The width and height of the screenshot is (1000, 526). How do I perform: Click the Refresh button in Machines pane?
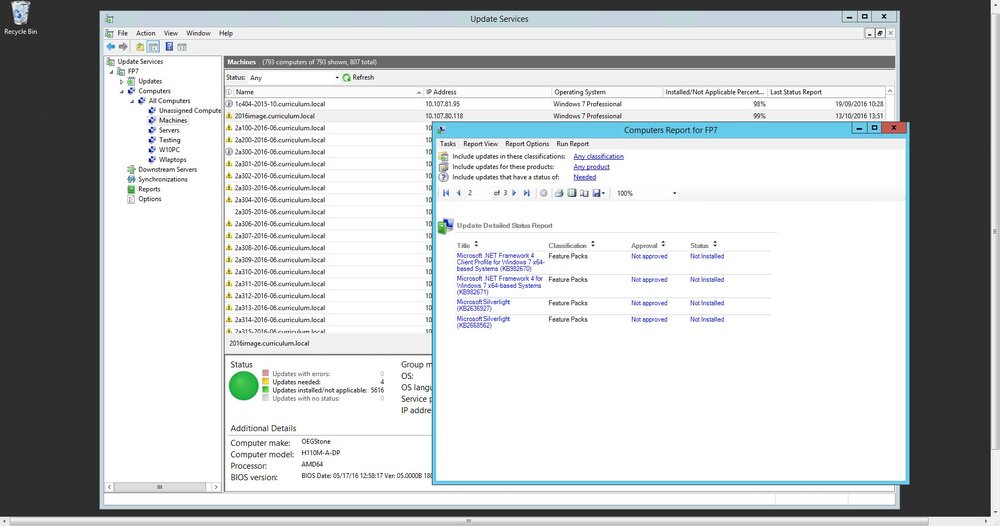[358, 78]
